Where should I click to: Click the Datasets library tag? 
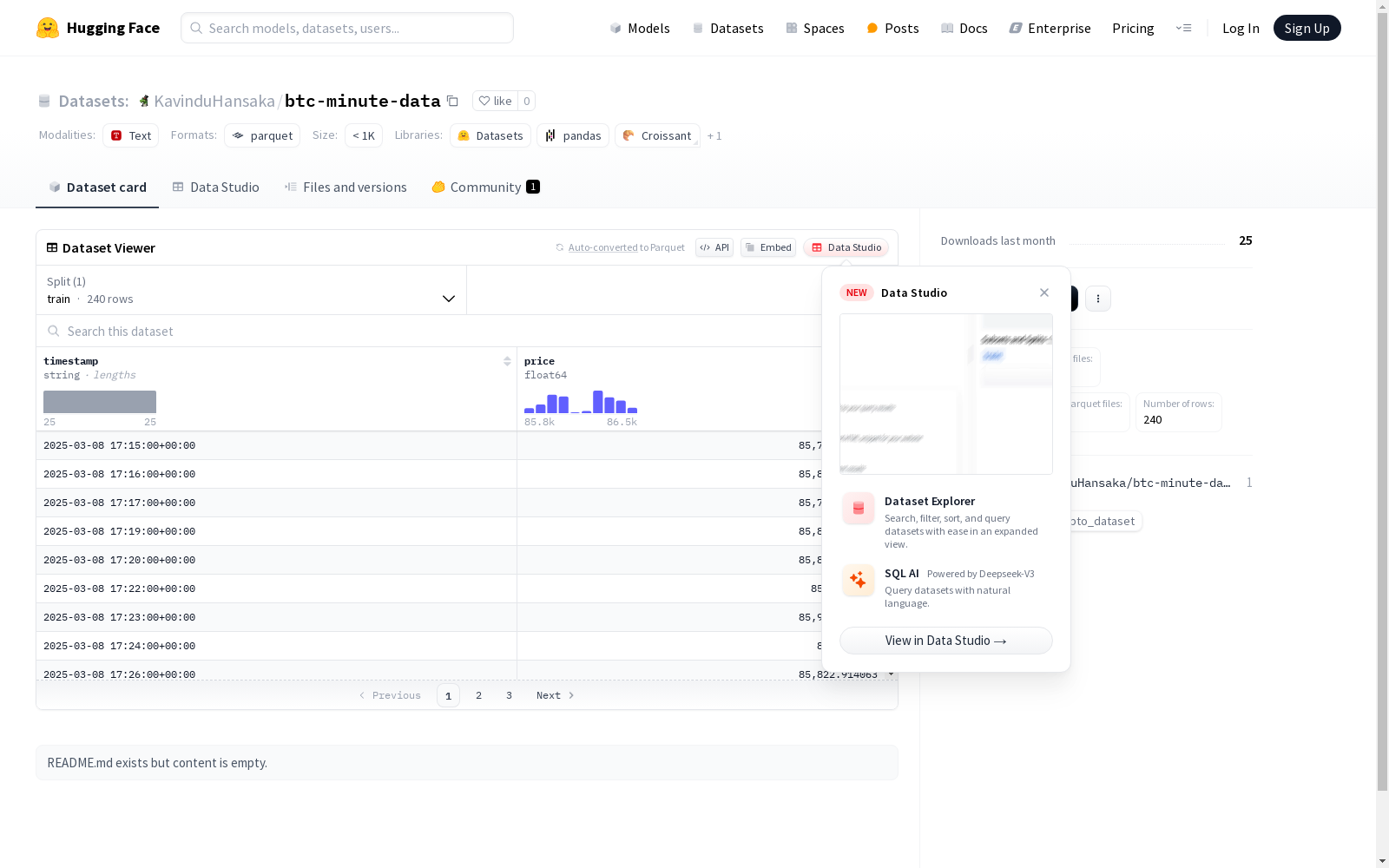pos(490,135)
